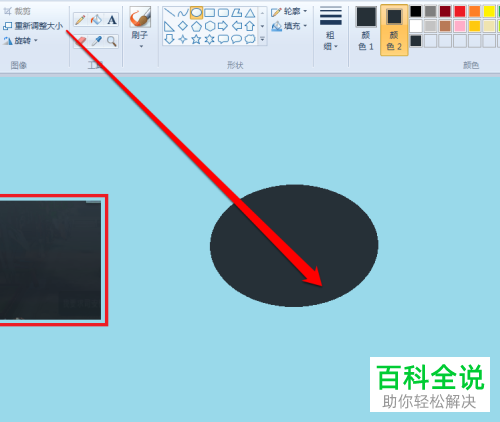Expand the Brushes dropdown arrow
500x422 pixels.
coord(141,46)
